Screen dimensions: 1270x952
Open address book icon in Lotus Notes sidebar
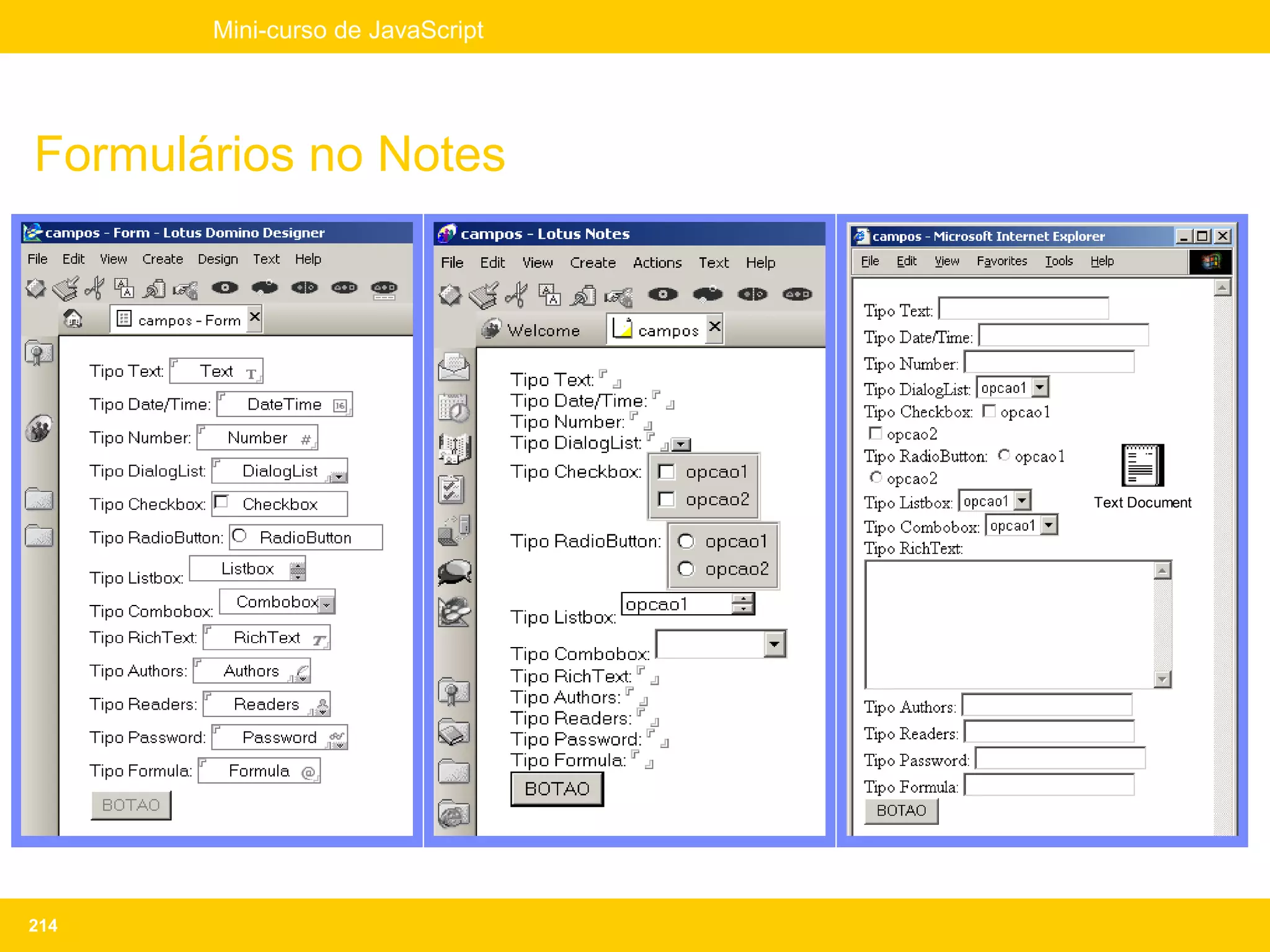coord(454,448)
